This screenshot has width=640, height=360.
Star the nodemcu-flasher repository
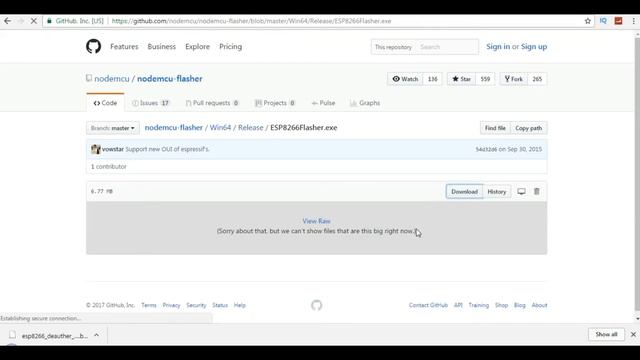click(x=461, y=79)
